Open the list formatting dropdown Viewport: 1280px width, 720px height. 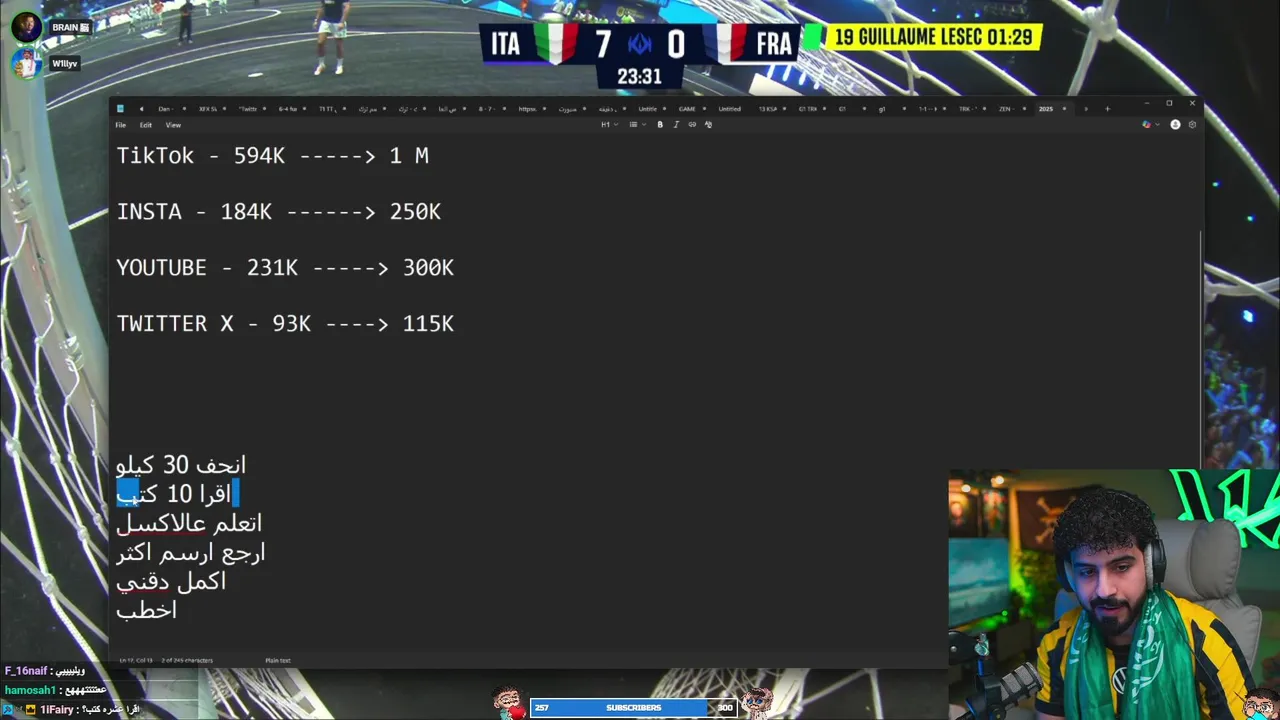click(636, 125)
